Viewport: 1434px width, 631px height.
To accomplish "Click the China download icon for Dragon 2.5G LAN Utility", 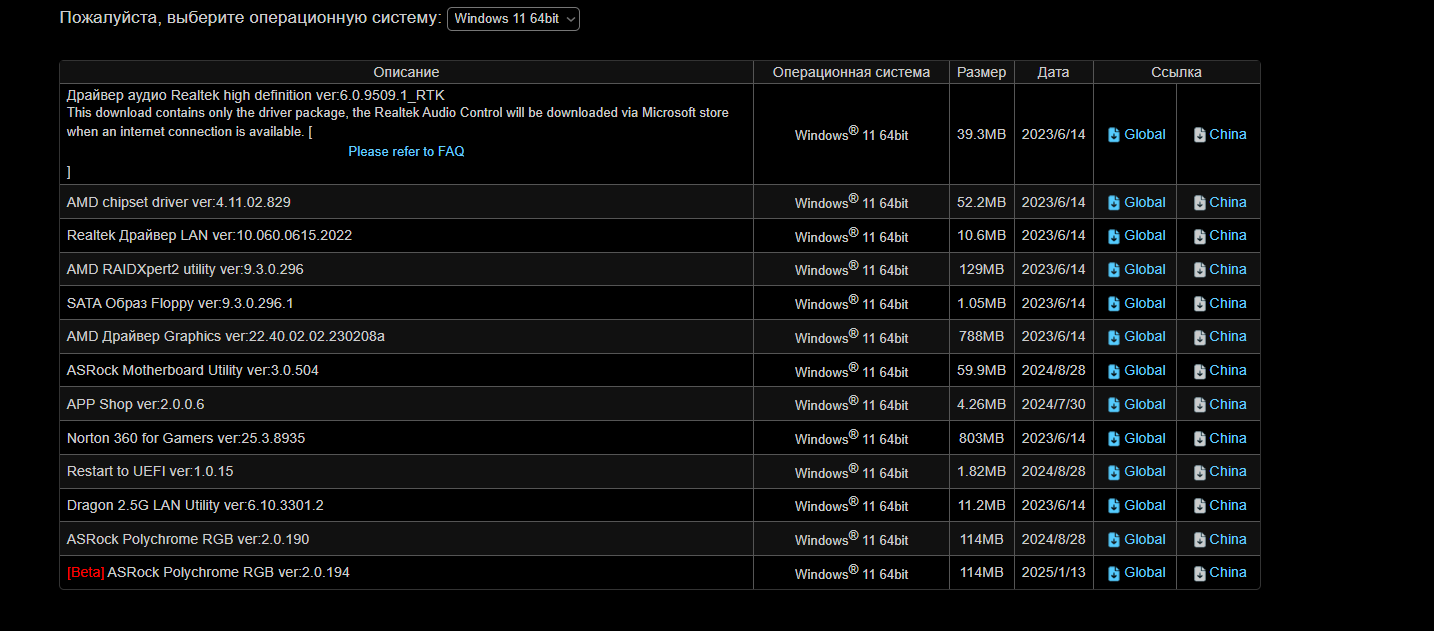I will 1200,506.
